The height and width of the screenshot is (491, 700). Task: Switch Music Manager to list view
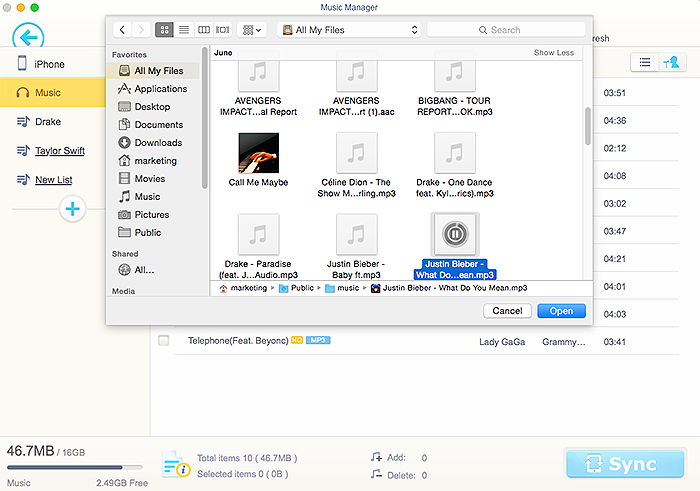[x=644, y=62]
